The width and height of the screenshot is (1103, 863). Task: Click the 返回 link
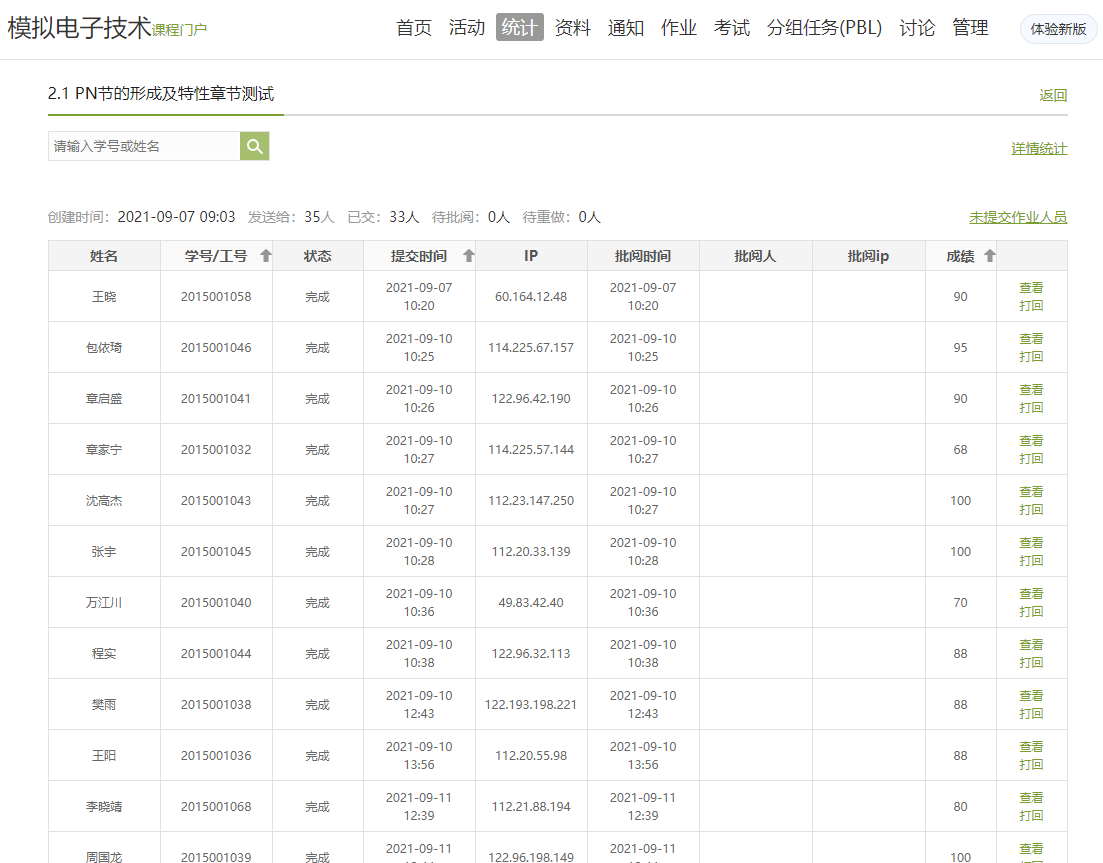click(1052, 96)
